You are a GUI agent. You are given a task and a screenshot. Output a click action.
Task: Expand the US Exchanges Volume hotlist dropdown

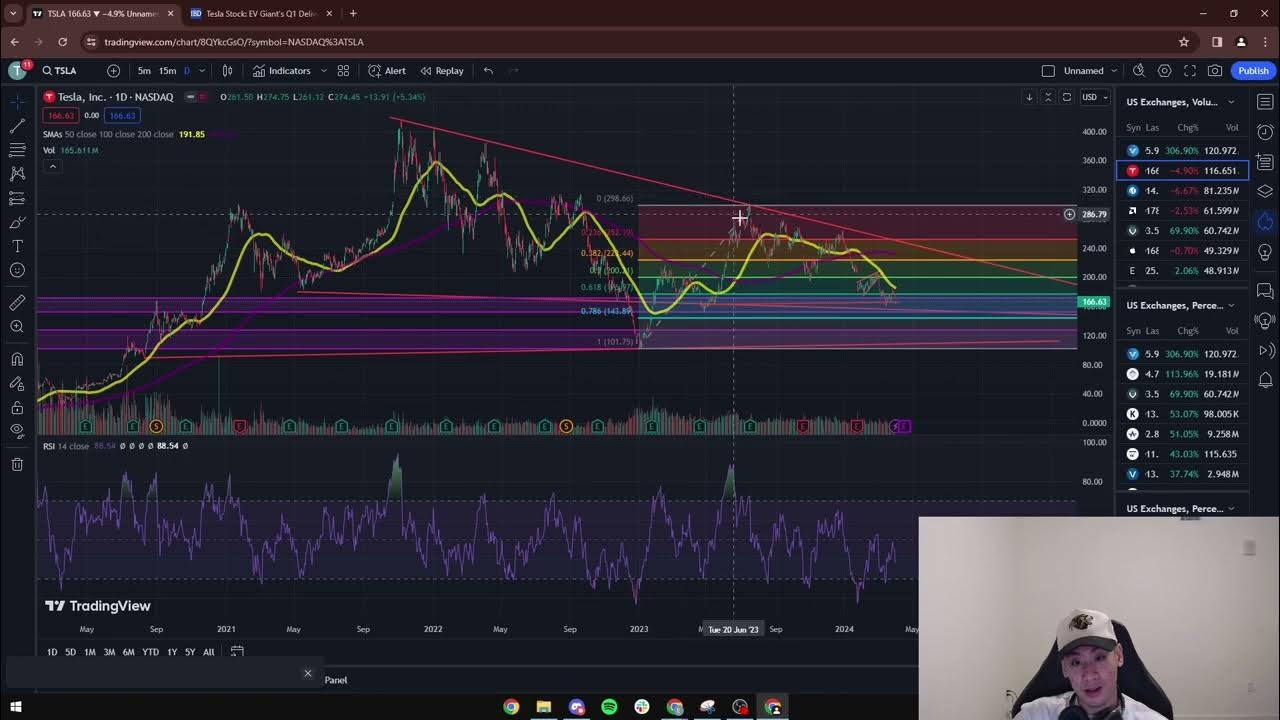[1231, 102]
